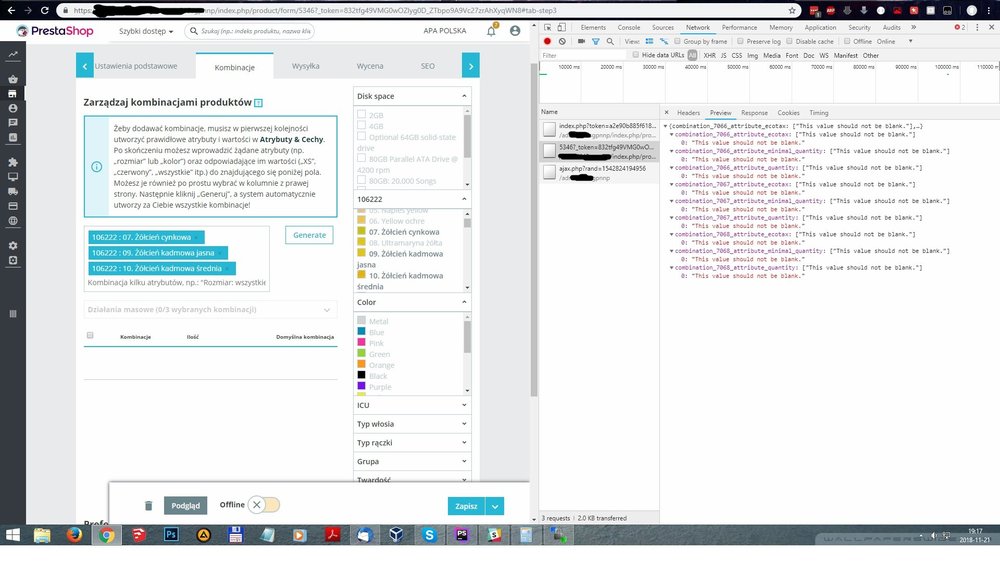Open the Response tab in request details
The image size is (1000, 562).
(754, 113)
